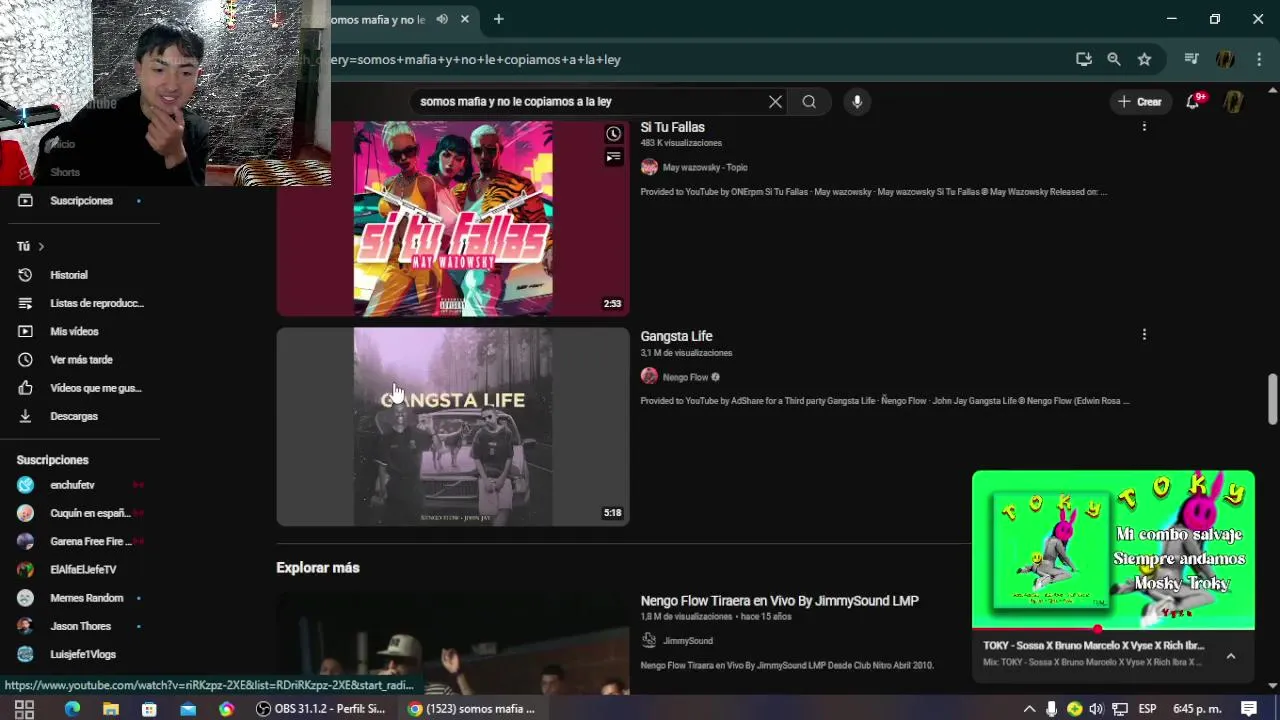Open the Crear button
The height and width of the screenshot is (720, 1280).
point(1140,101)
